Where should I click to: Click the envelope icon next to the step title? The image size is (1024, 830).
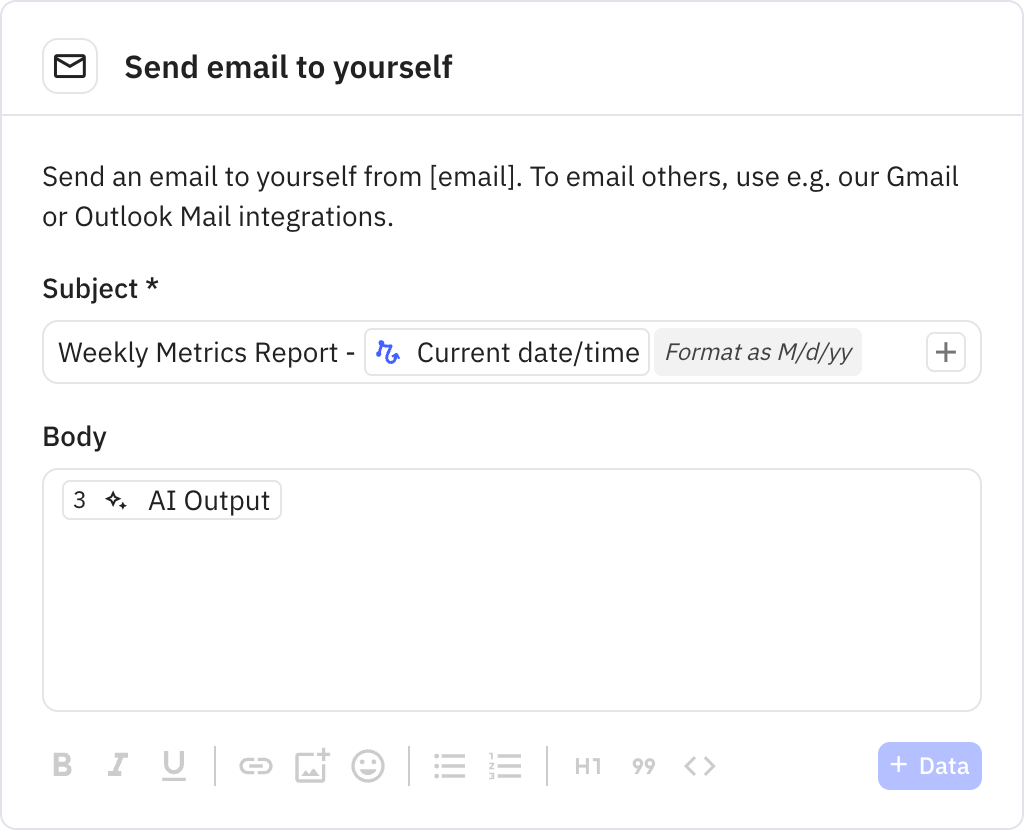pos(69,65)
